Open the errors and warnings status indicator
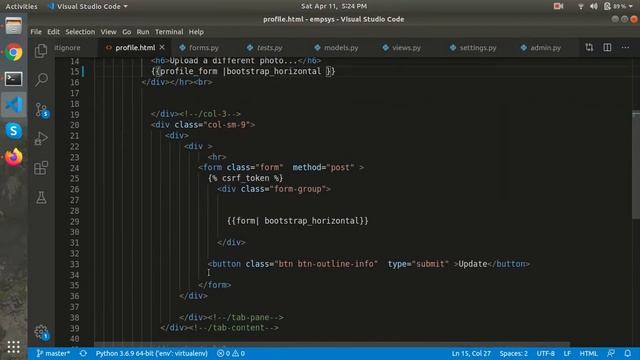Viewport: 640px width, 360px height. [231, 353]
